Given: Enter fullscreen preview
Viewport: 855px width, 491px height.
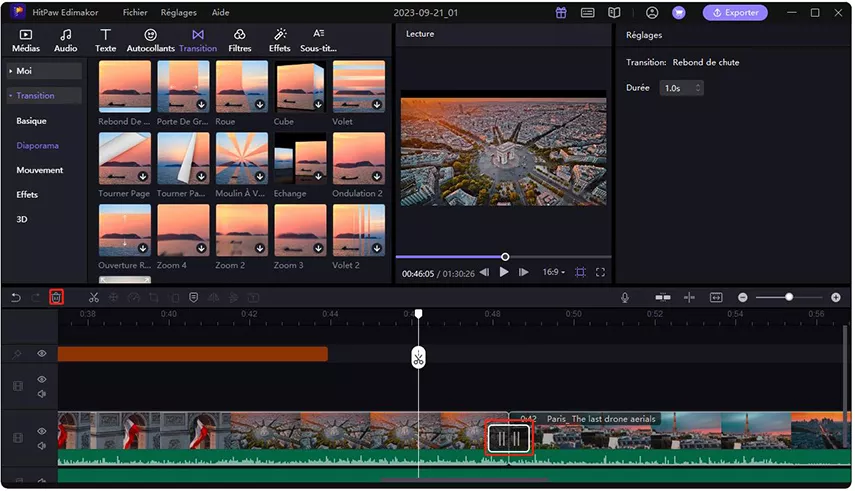Looking at the screenshot, I should [600, 272].
